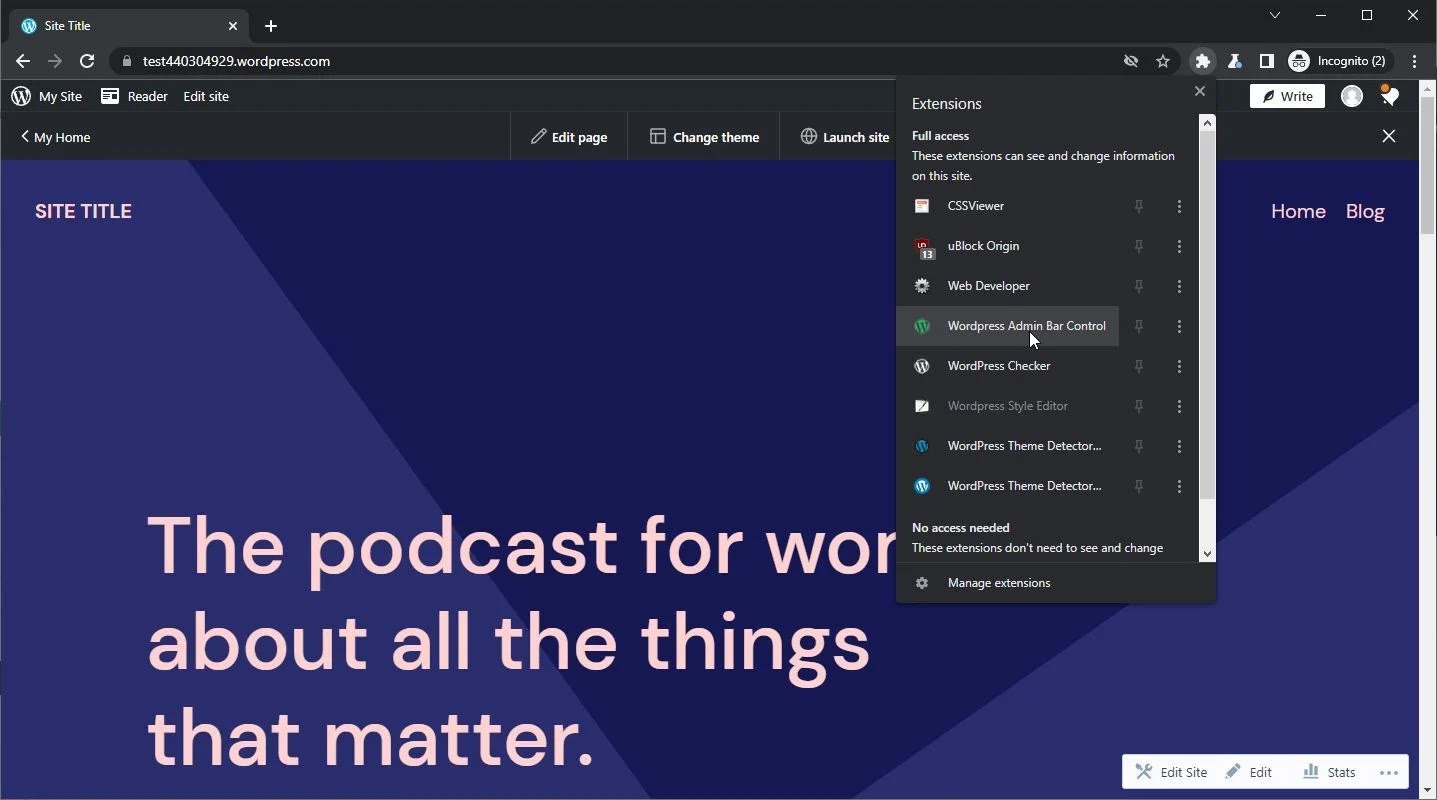Pin the CSSViewer extension
The width and height of the screenshot is (1437, 800).
(1138, 206)
